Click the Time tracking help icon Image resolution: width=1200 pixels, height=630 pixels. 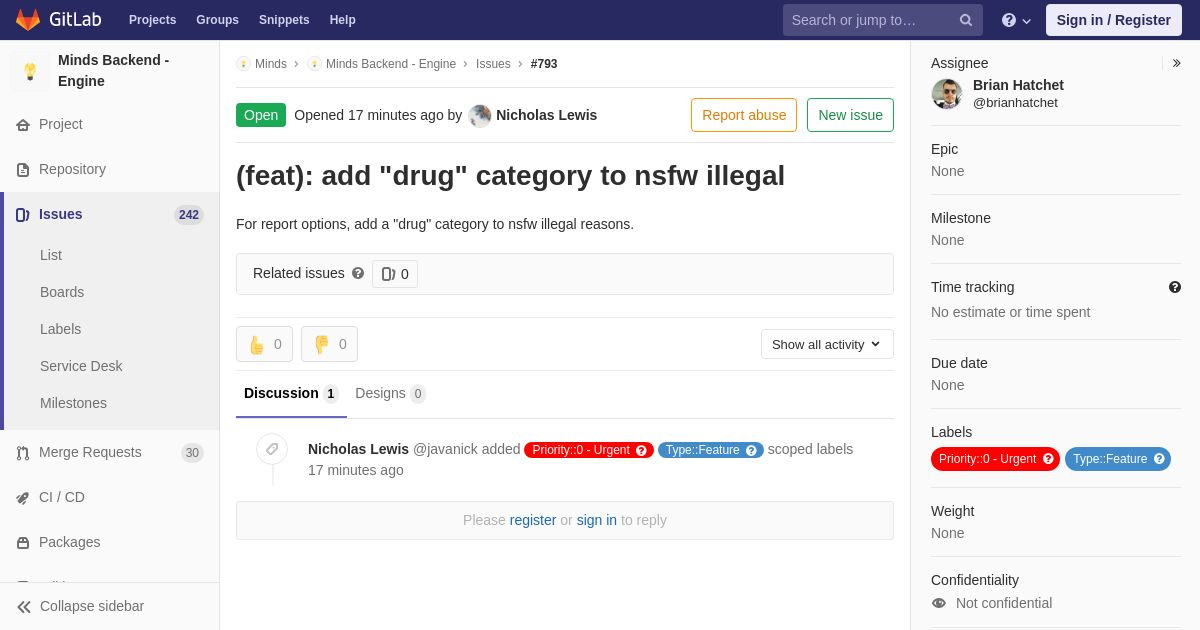pos(1175,287)
